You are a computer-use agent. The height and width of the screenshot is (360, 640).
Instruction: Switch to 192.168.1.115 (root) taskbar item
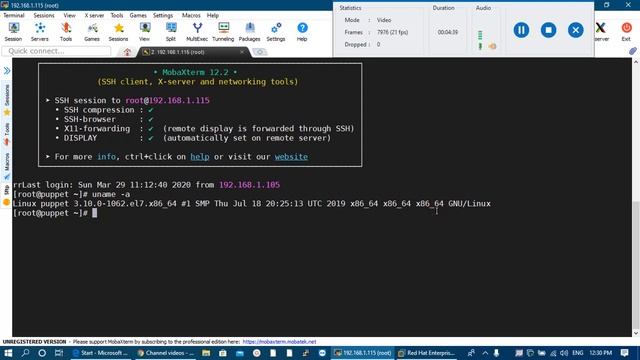point(363,353)
